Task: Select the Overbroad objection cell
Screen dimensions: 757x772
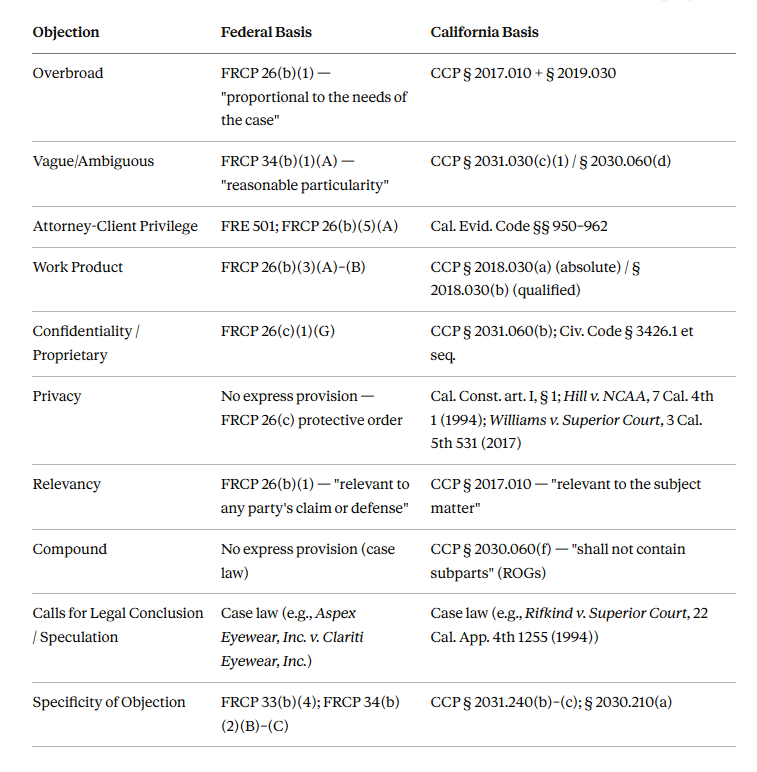Action: (x=68, y=73)
